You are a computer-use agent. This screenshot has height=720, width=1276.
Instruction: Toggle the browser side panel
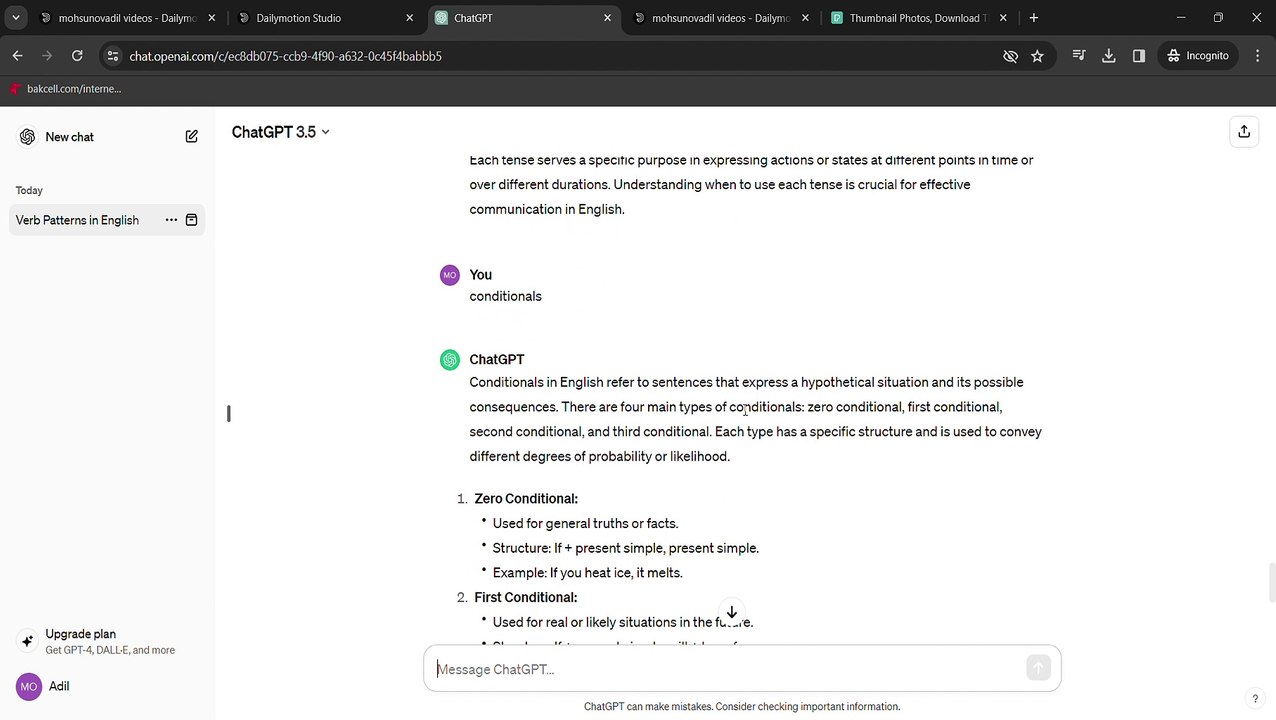[x=1138, y=56]
